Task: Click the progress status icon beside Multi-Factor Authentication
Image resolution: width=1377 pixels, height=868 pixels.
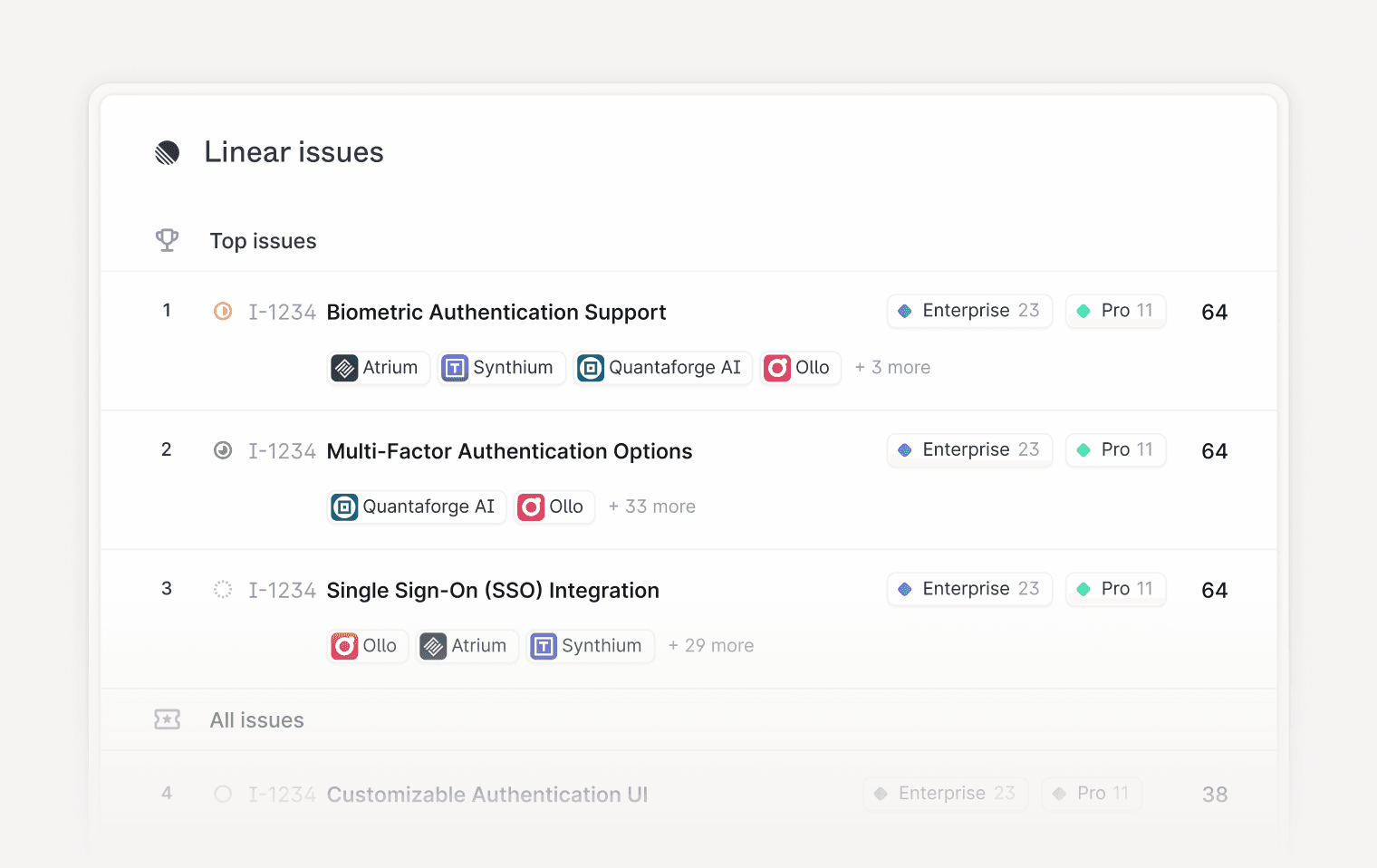Action: (x=222, y=450)
